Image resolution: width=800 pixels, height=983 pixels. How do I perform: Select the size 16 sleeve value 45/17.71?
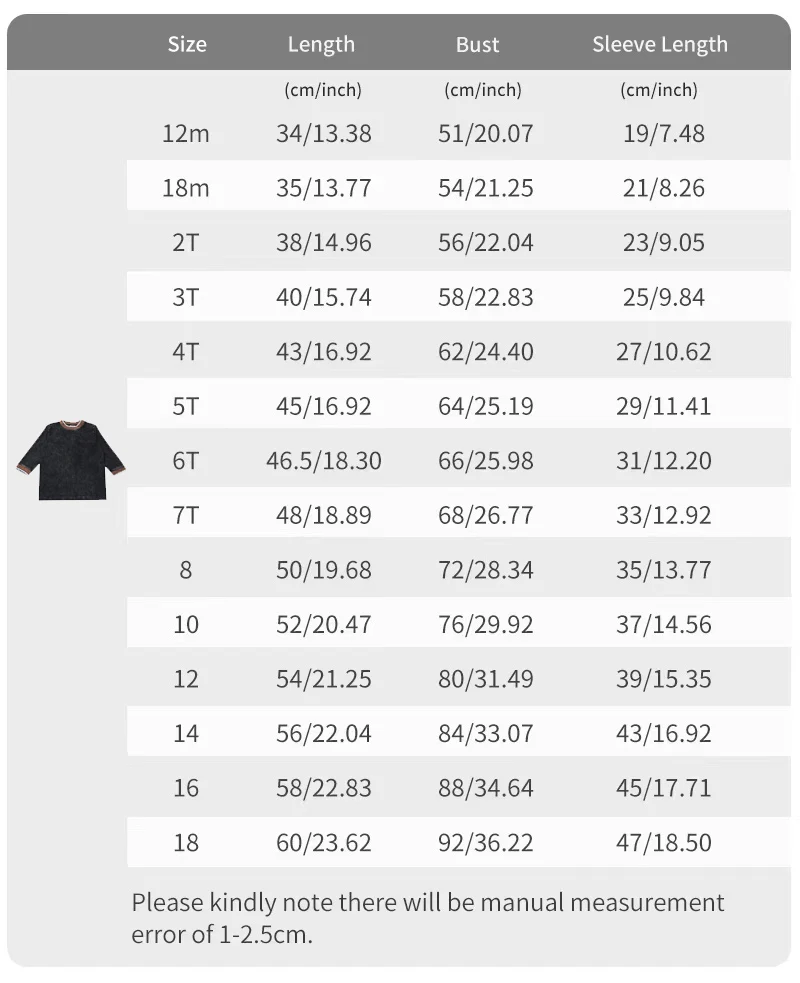[x=663, y=787]
